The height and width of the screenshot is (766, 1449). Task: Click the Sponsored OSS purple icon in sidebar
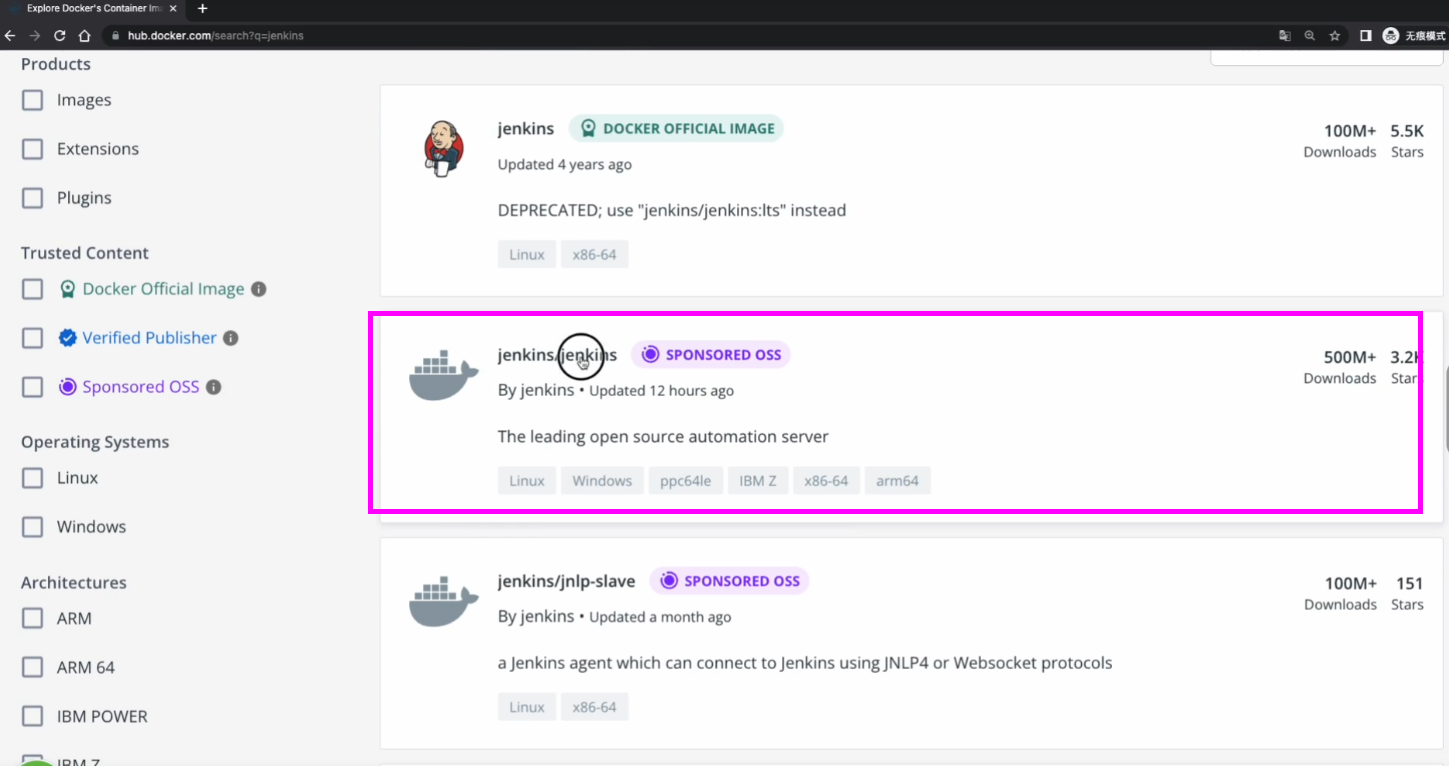[x=68, y=387]
